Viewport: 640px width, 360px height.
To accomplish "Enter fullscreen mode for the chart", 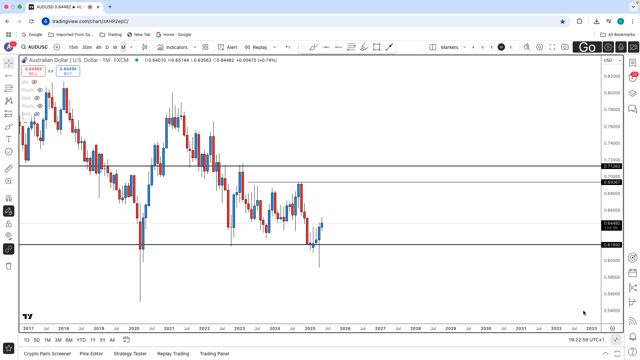I will point(552,47).
